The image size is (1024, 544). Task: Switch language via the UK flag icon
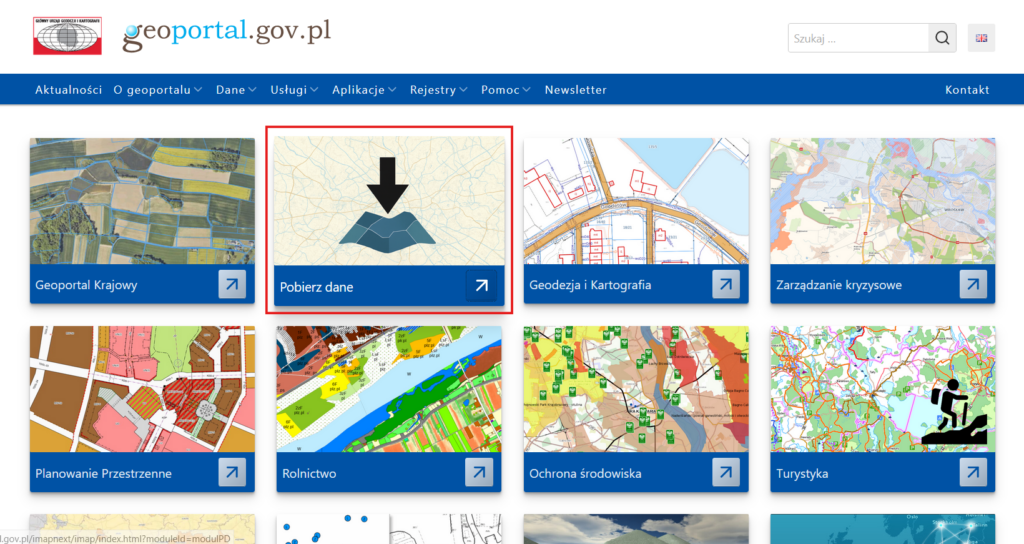981,38
